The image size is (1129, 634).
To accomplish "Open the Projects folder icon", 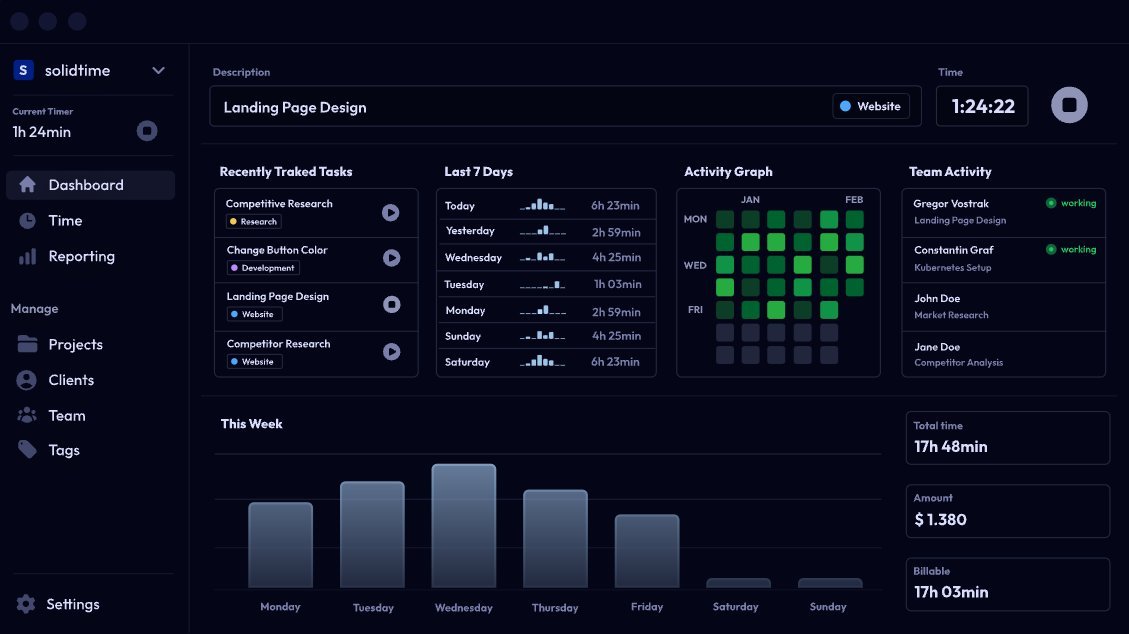I will click(x=27, y=344).
